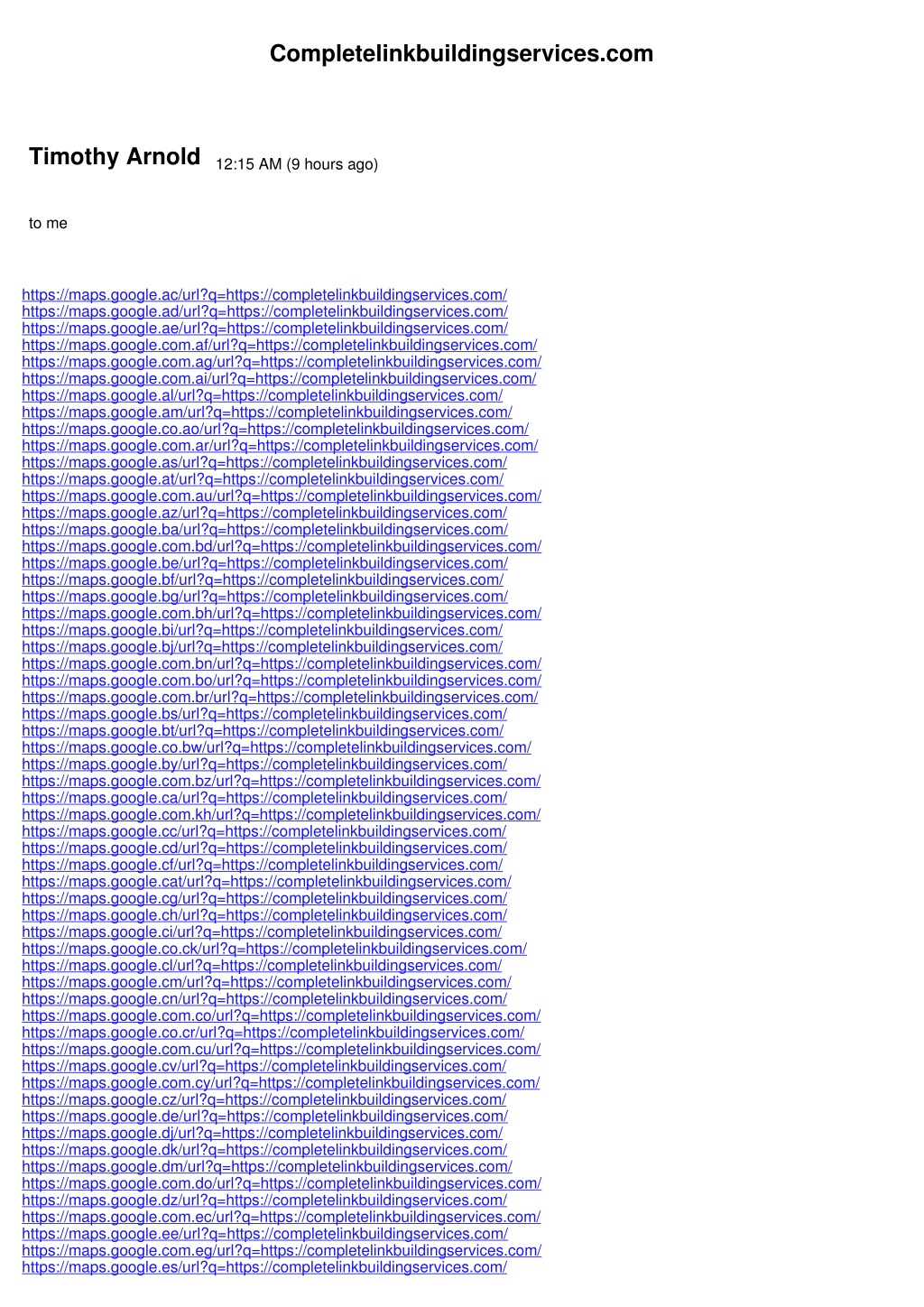
Task: Open the maps.google.es link
Action: click(x=264, y=1267)
